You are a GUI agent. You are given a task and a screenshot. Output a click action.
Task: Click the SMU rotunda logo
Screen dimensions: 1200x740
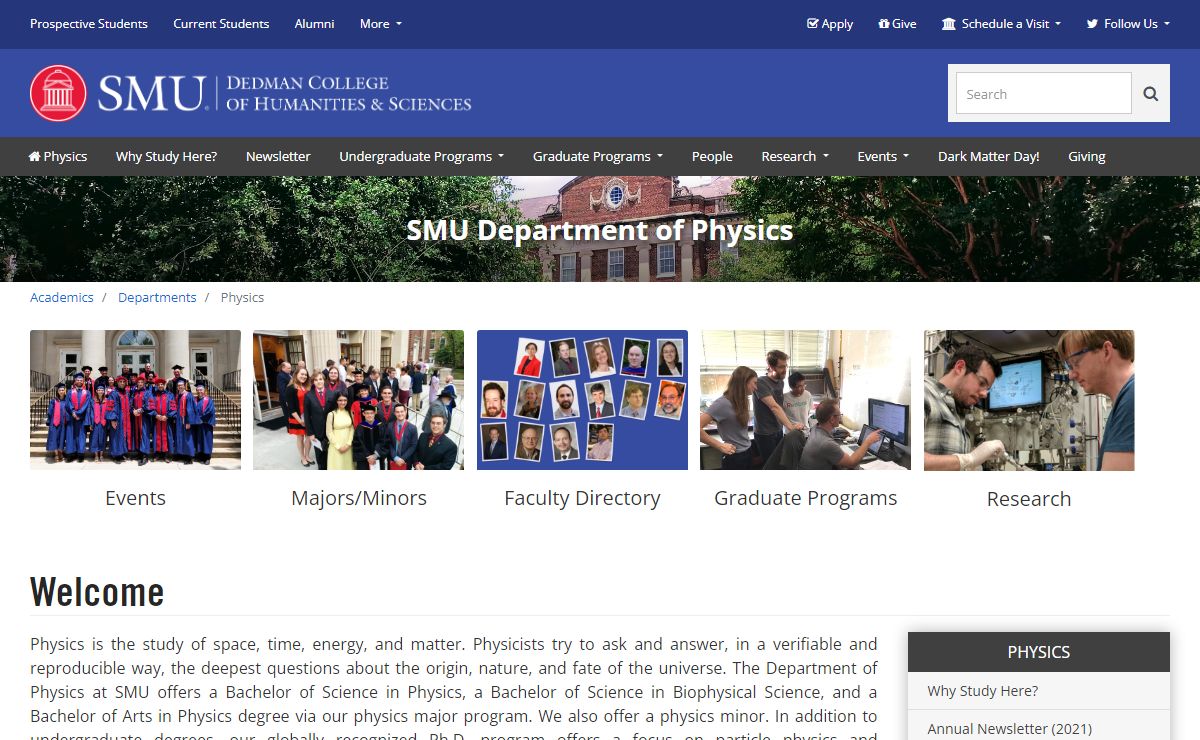point(58,93)
